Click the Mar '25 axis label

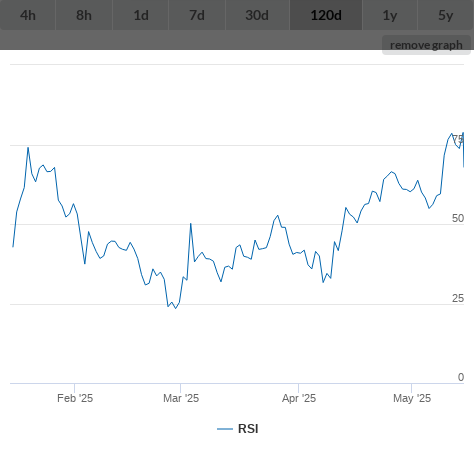pyautogui.click(x=181, y=398)
